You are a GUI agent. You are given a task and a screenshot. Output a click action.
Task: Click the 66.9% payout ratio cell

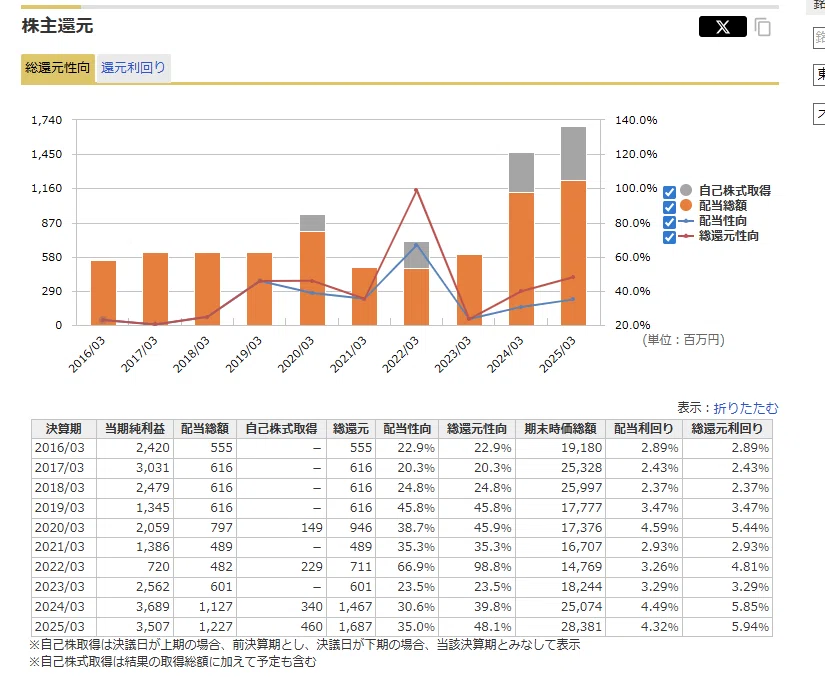(x=407, y=567)
